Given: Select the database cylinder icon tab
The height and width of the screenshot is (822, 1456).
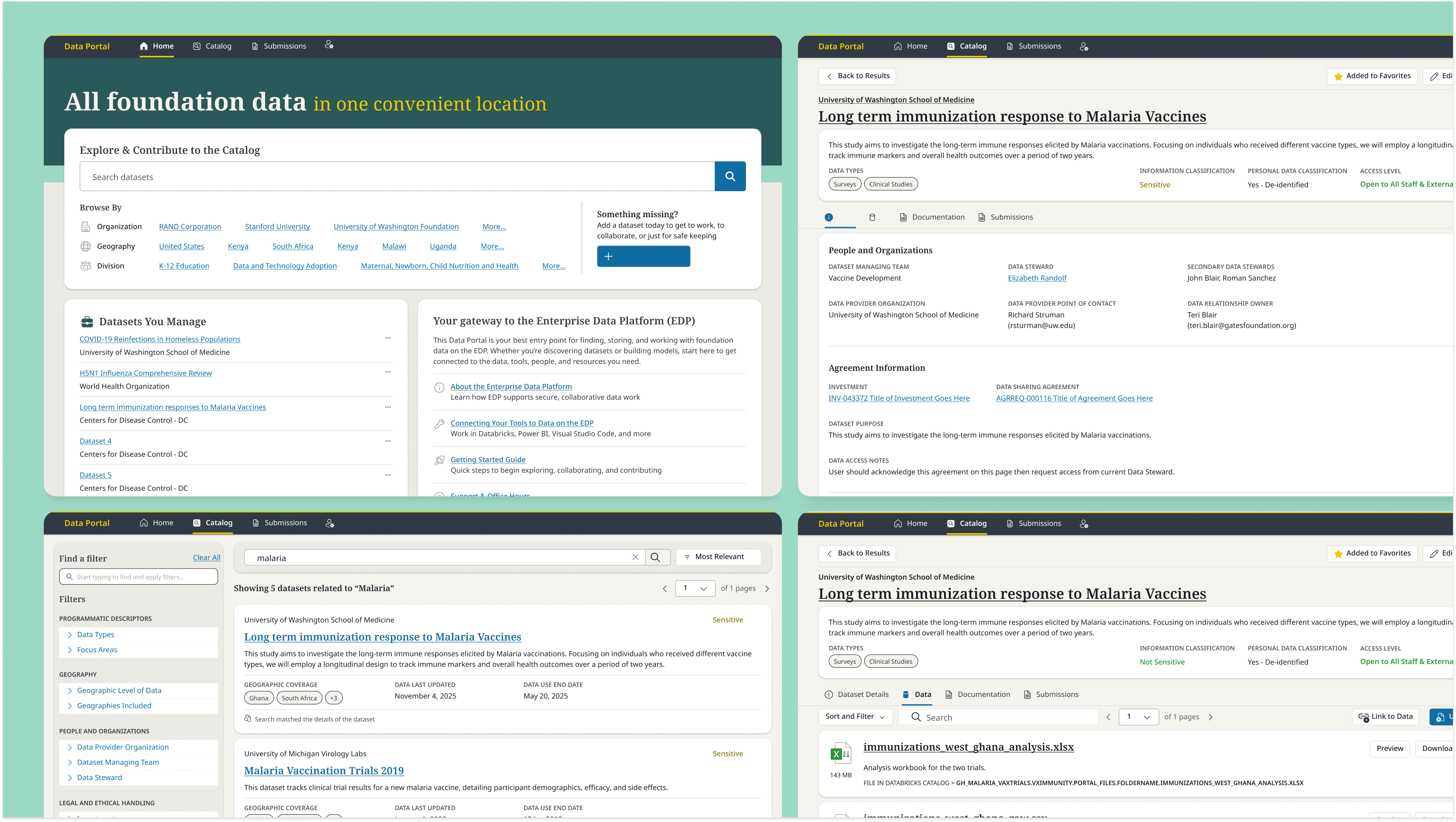Looking at the screenshot, I should (x=872, y=217).
